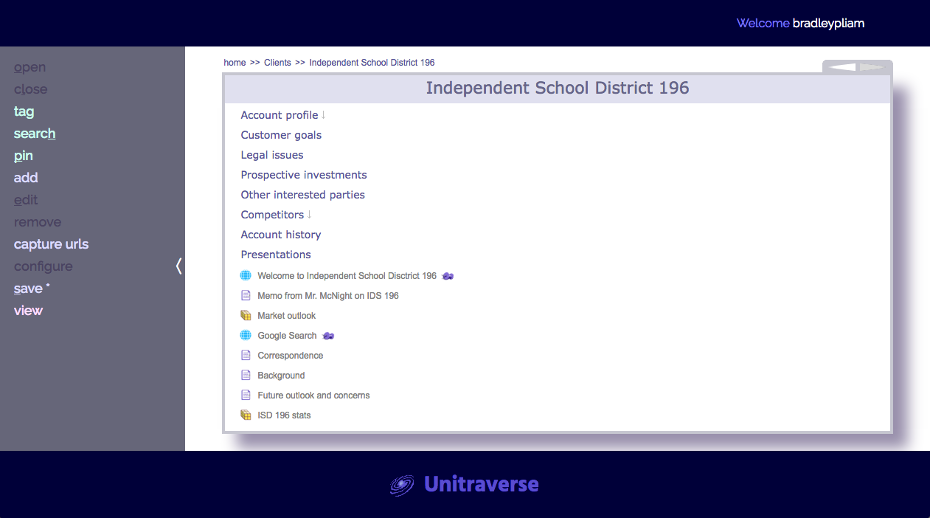
Task: Open the Legal issues section
Action: (272, 155)
